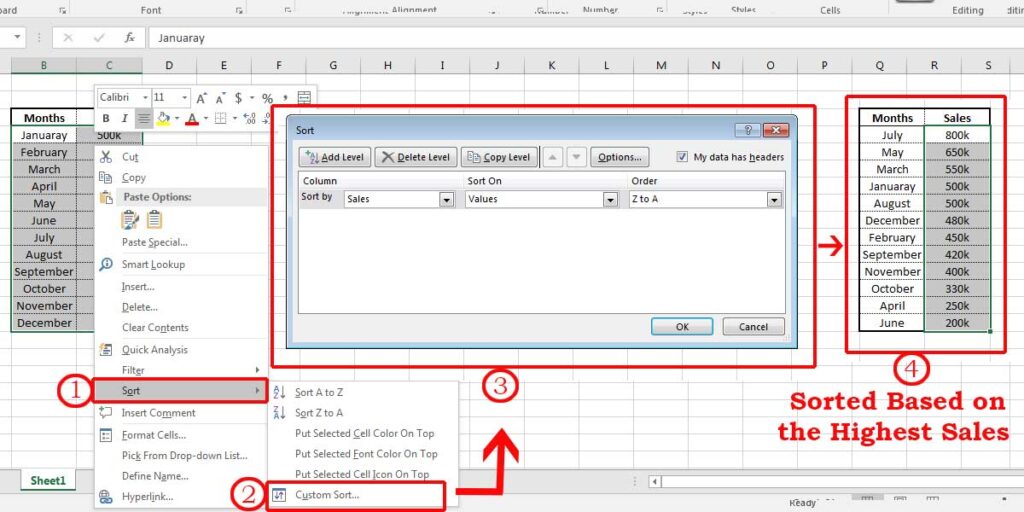Click the Insert Function fx icon
The image size is (1024, 512).
click(x=130, y=38)
